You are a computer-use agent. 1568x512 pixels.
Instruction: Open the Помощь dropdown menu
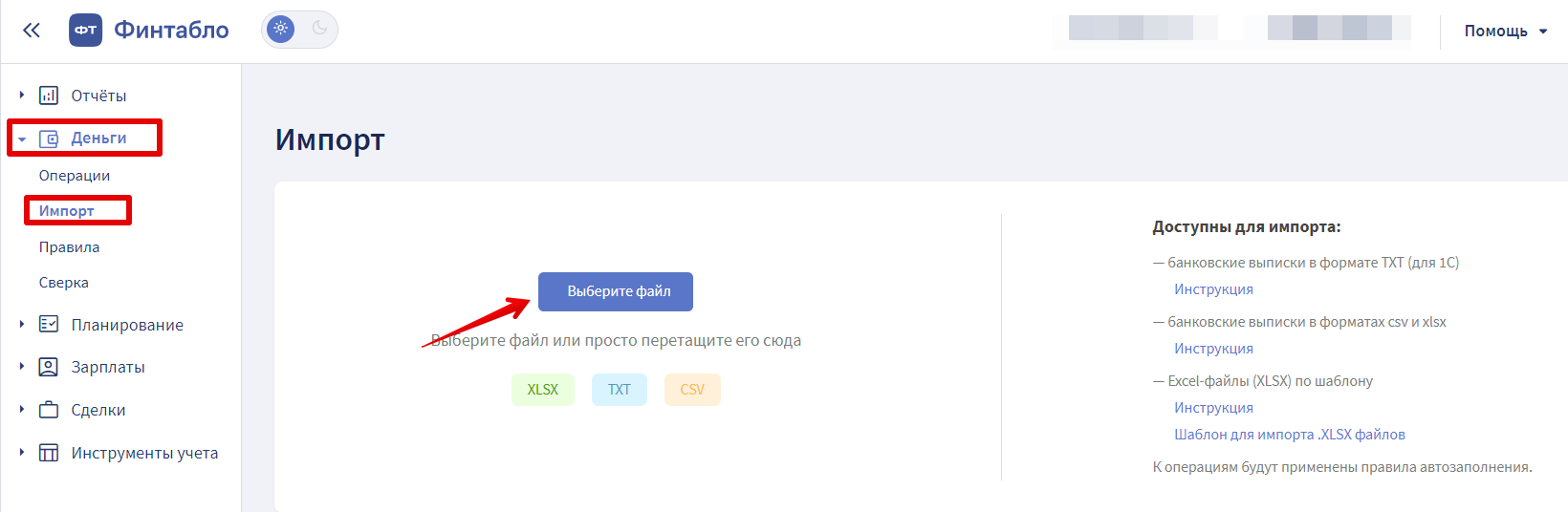(x=1505, y=32)
